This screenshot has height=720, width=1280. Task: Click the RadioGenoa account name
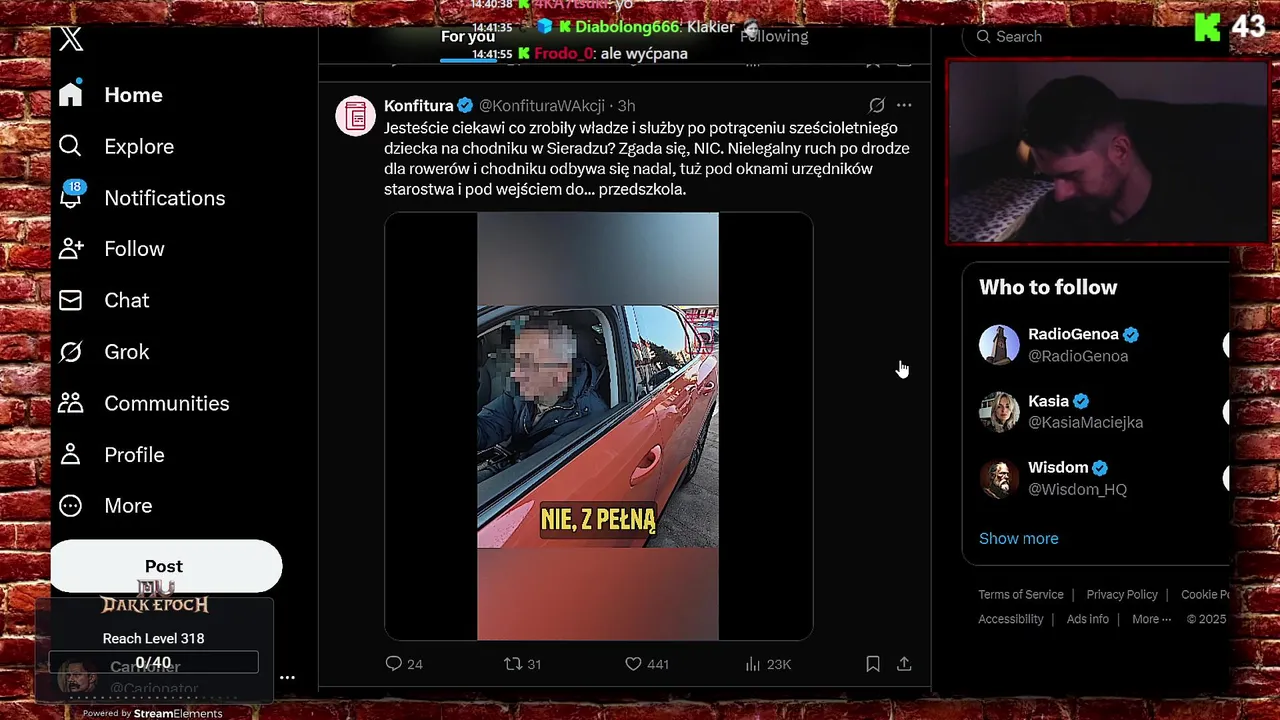pyautogui.click(x=1074, y=335)
